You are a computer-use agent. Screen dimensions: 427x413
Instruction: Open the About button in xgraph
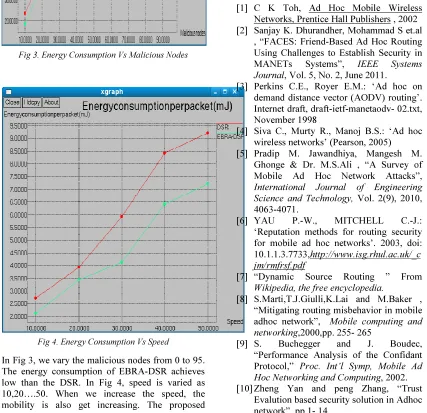coord(51,102)
